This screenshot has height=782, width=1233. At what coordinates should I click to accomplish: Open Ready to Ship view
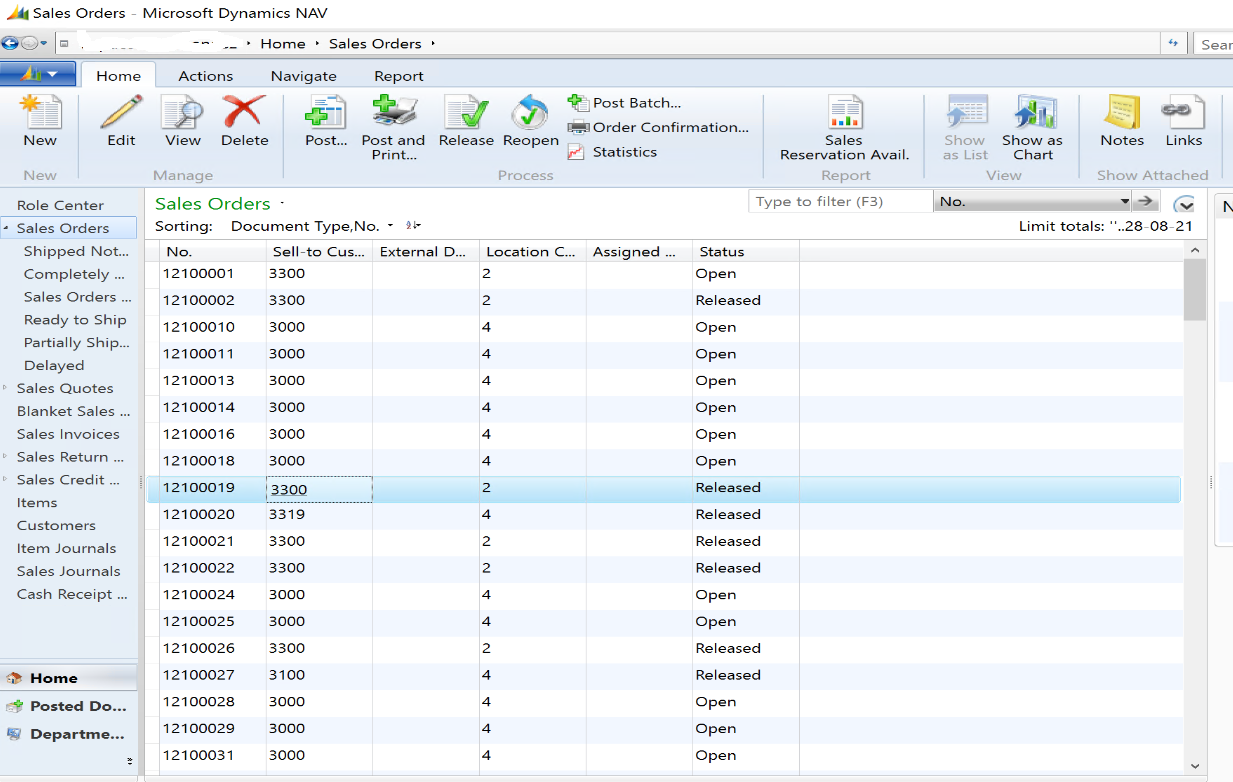click(75, 320)
